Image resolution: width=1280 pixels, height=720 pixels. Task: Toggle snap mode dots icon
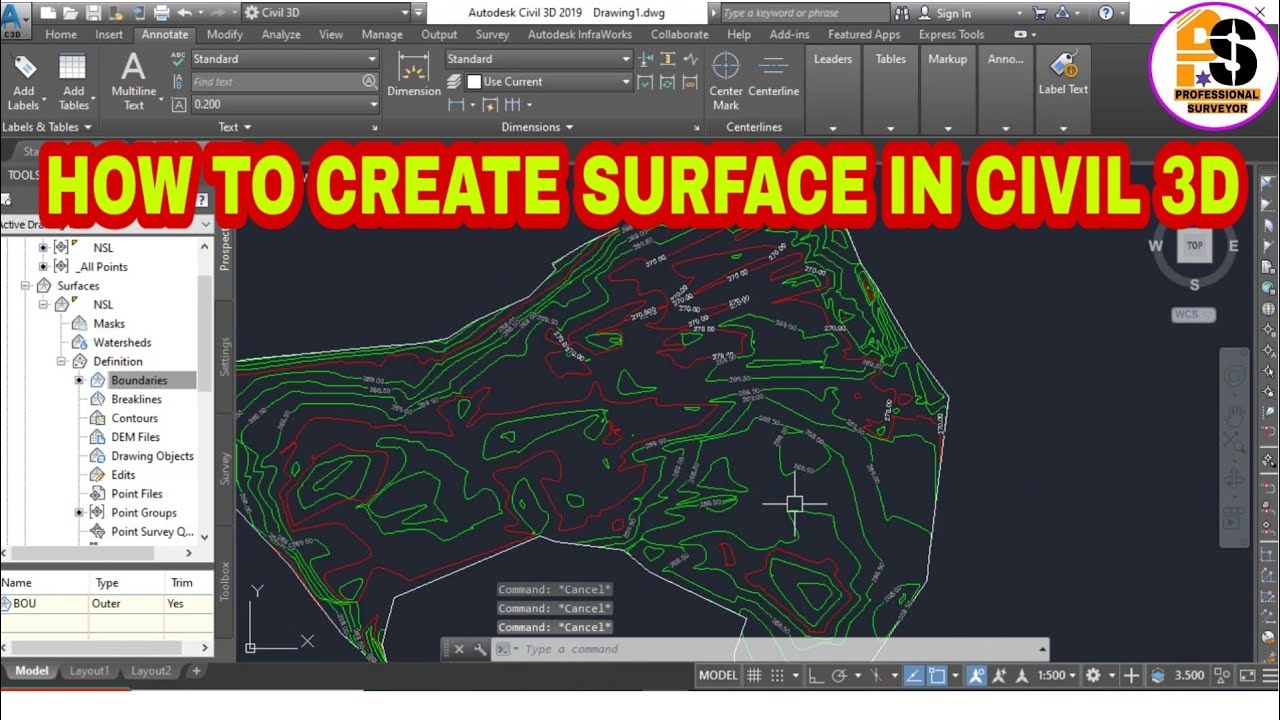[777, 675]
